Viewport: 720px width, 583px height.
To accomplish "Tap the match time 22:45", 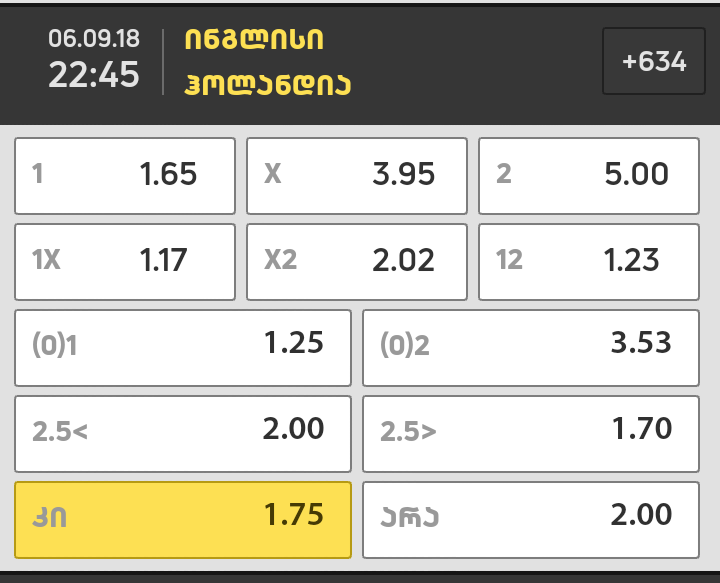I will pyautogui.click(x=94, y=75).
